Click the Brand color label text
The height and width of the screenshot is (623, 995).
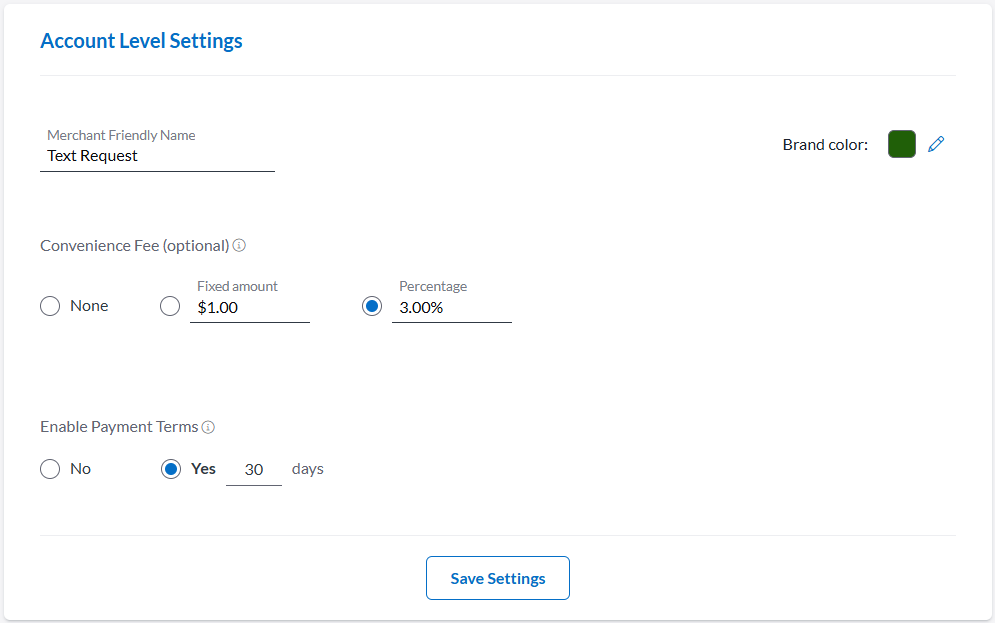coord(825,145)
